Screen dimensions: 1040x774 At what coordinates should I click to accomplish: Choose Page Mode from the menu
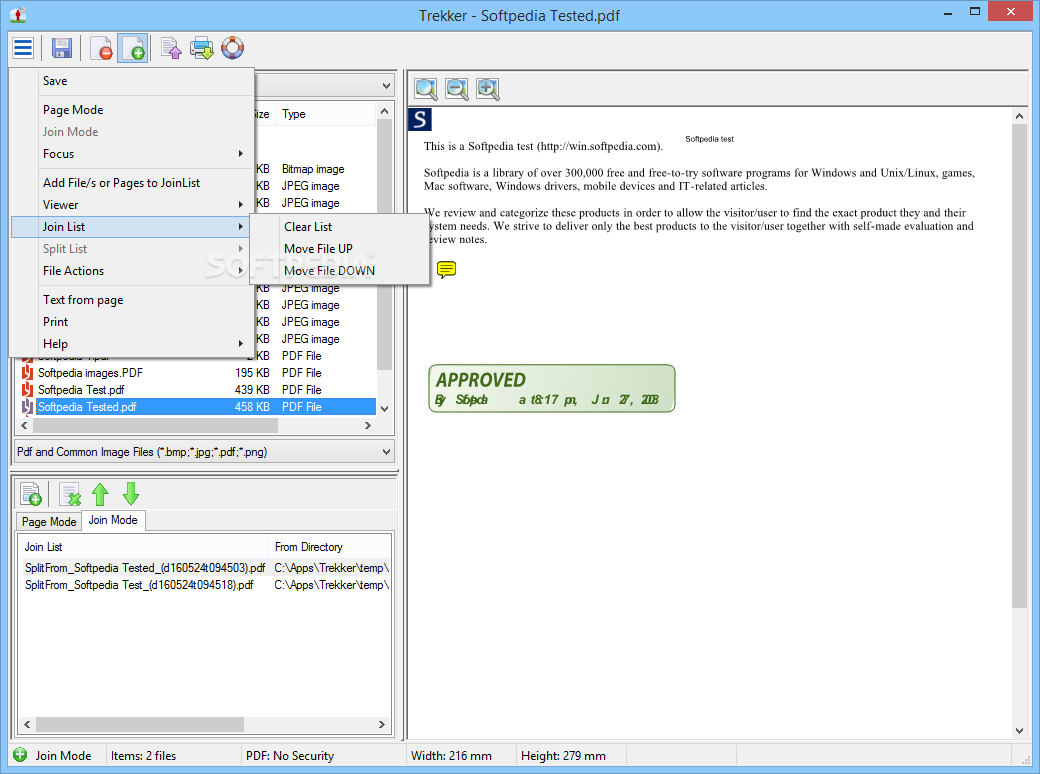(x=132, y=109)
